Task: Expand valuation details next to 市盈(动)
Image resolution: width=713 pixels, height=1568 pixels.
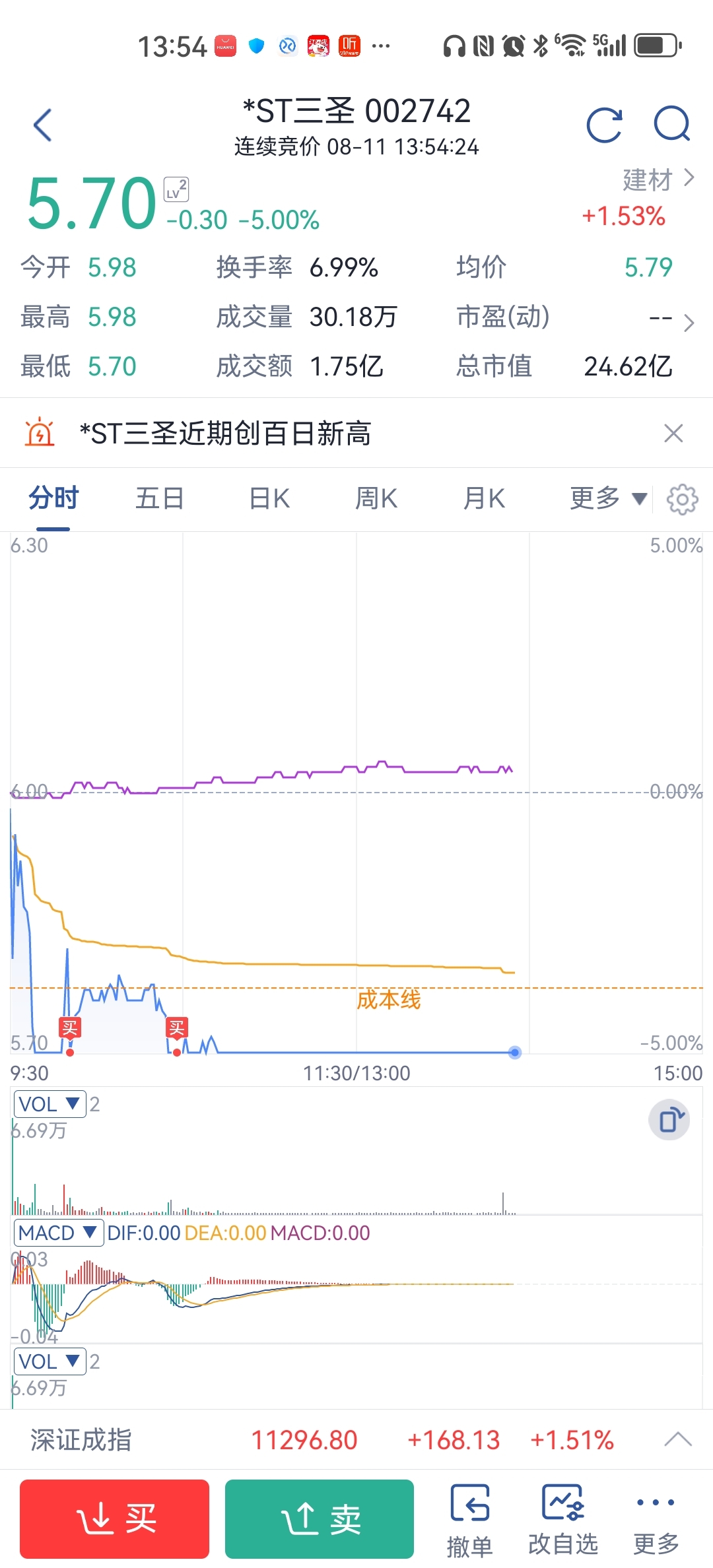Action: pos(689,323)
